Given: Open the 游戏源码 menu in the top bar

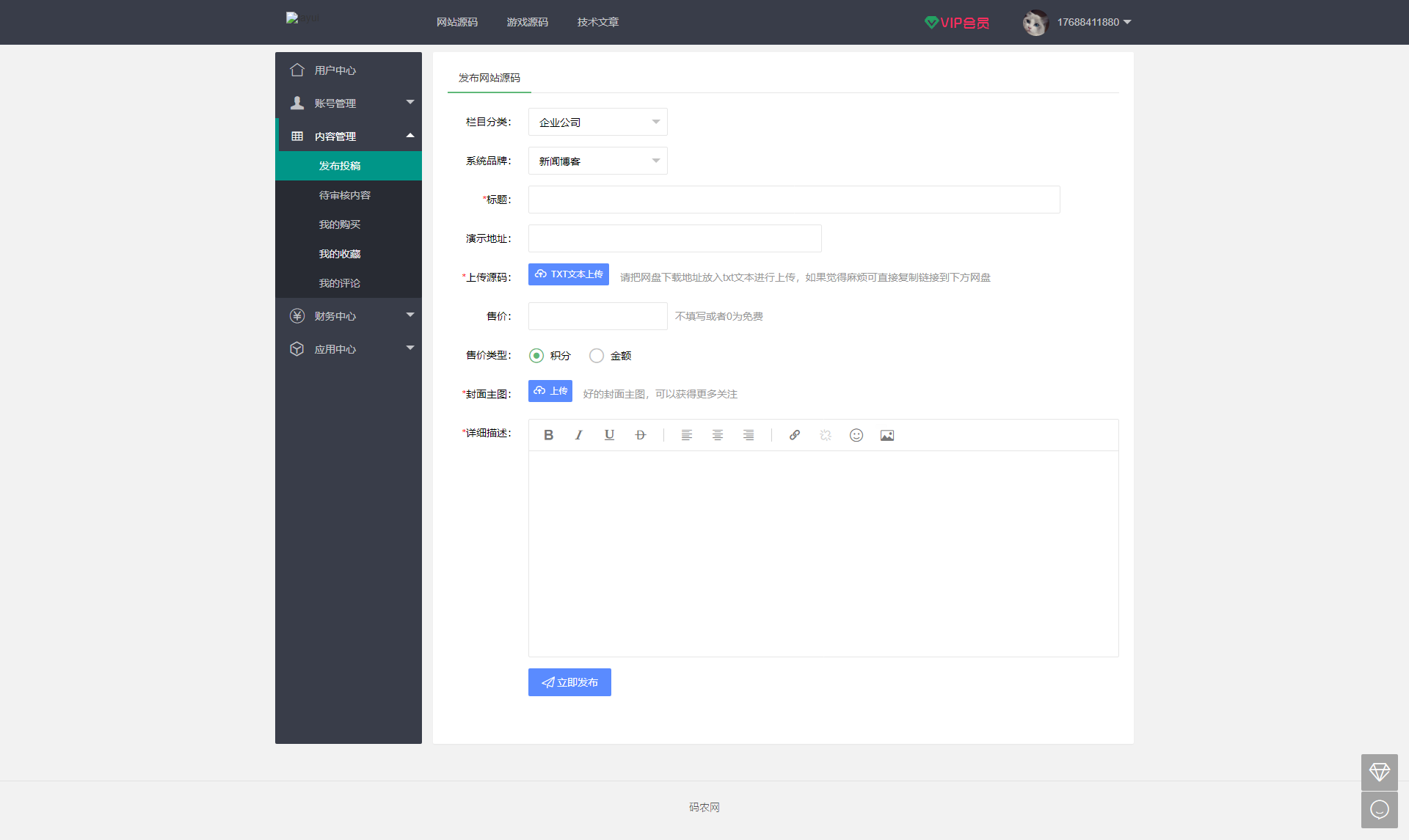Looking at the screenshot, I should [527, 22].
